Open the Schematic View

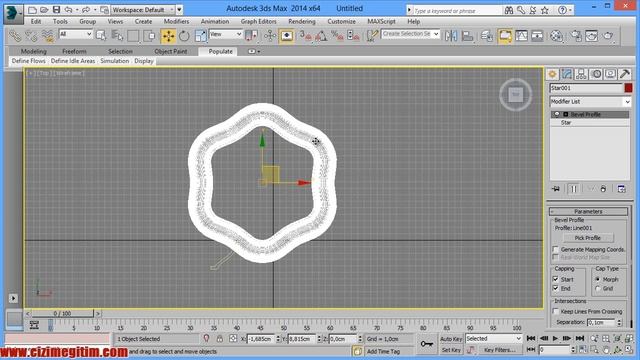537,36
